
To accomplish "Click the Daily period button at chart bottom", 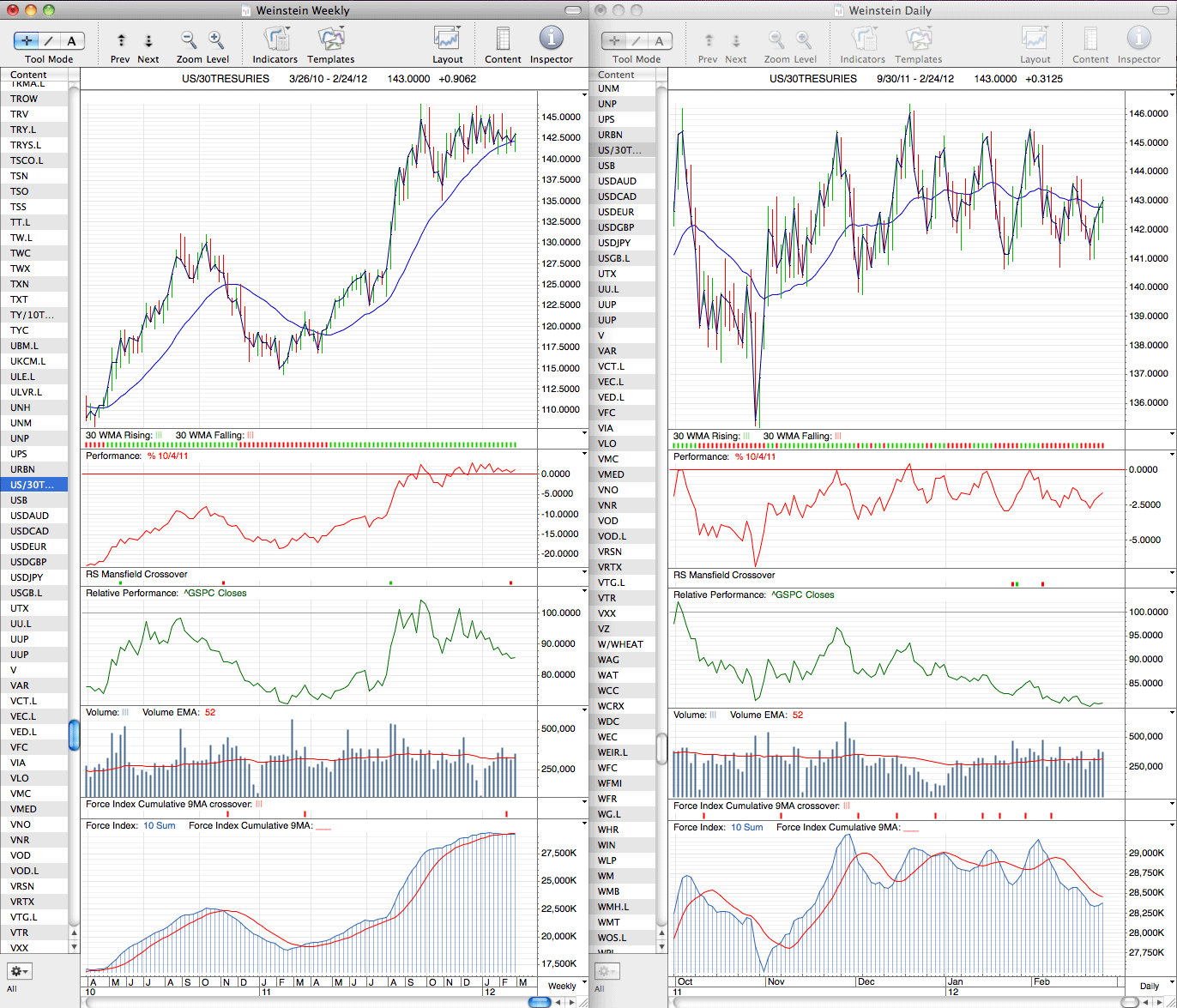I will (1150, 986).
